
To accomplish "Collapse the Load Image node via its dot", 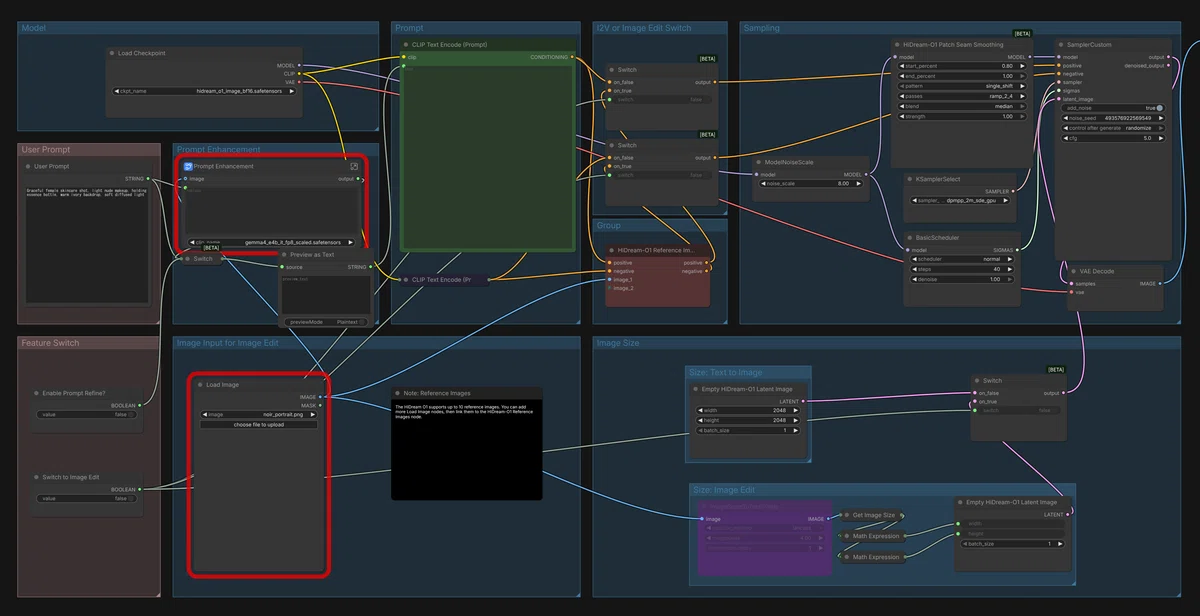I will [199, 385].
